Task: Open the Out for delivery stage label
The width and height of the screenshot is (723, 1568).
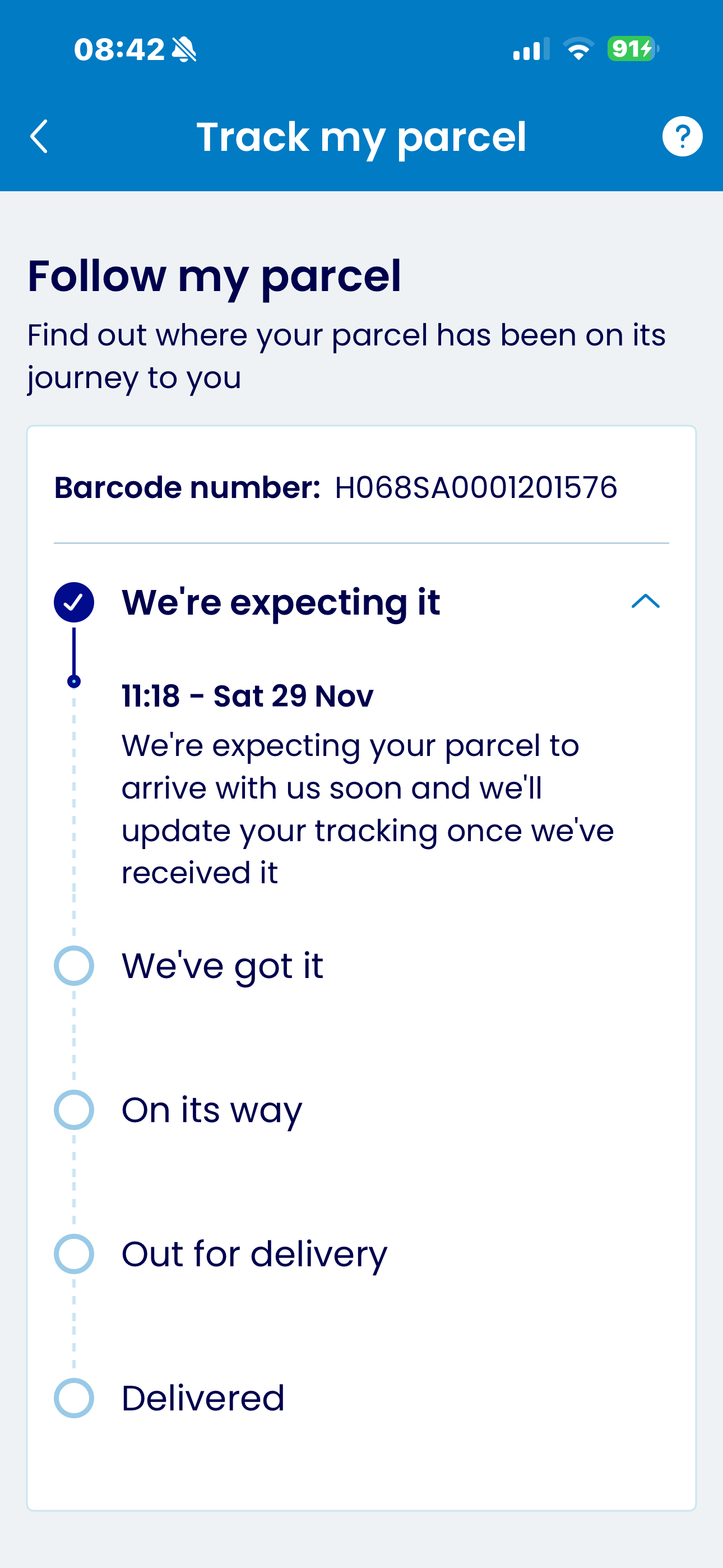Action: tap(254, 1255)
